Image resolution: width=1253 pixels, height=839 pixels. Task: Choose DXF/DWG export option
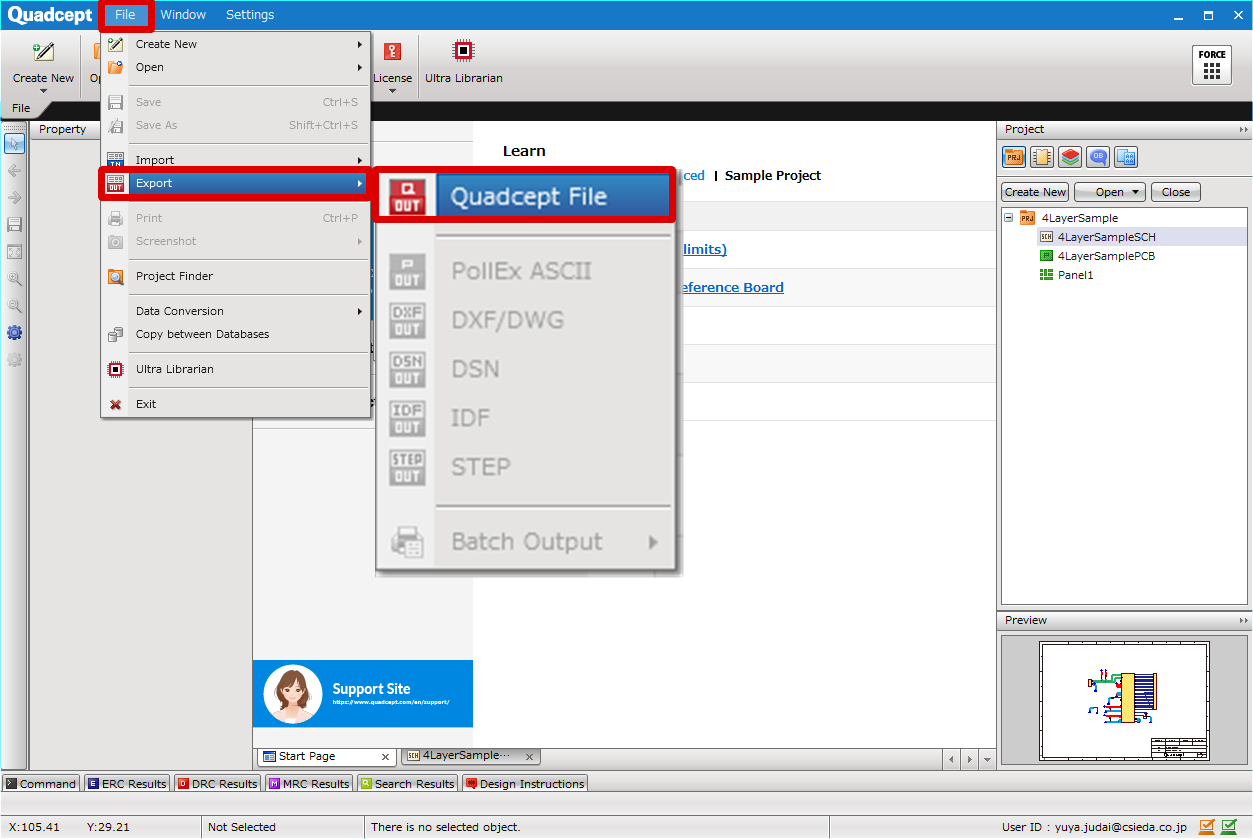click(x=502, y=319)
